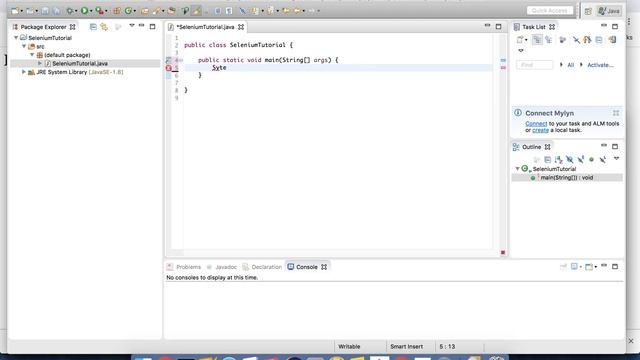Dismiss the Connect Mylyn notice
The height and width of the screenshot is (360, 640).
616,113
